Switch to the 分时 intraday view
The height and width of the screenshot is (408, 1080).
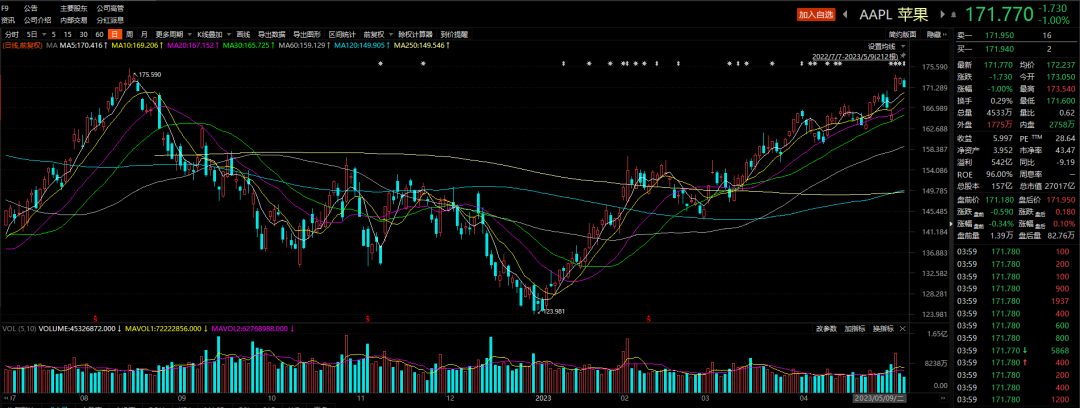(12, 34)
